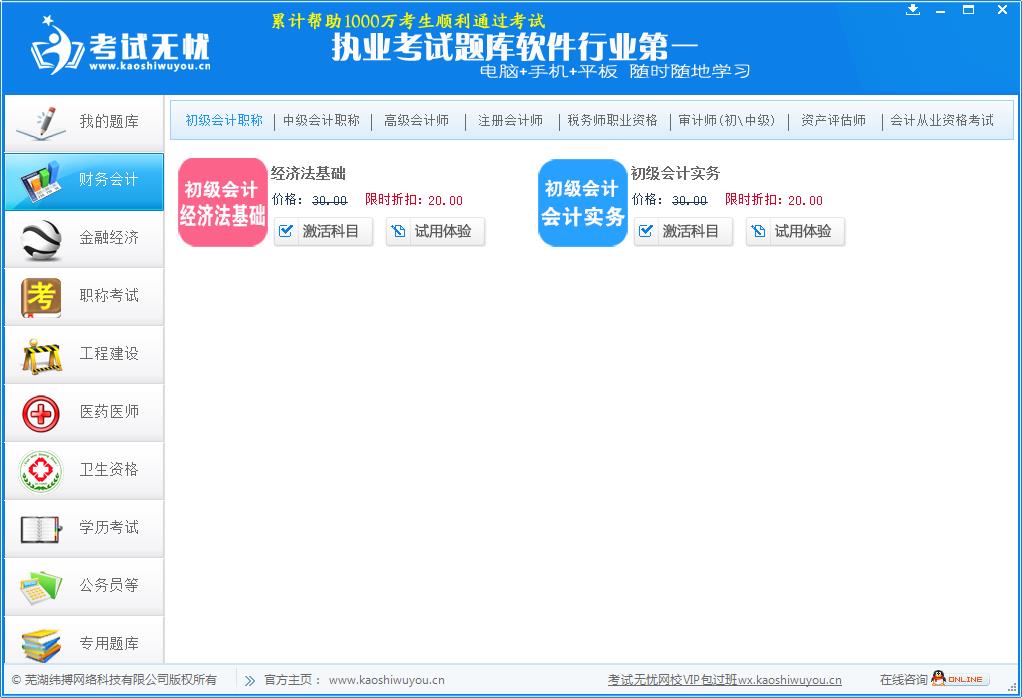Open official site www.kaoshiwuyou.cn link

387,680
